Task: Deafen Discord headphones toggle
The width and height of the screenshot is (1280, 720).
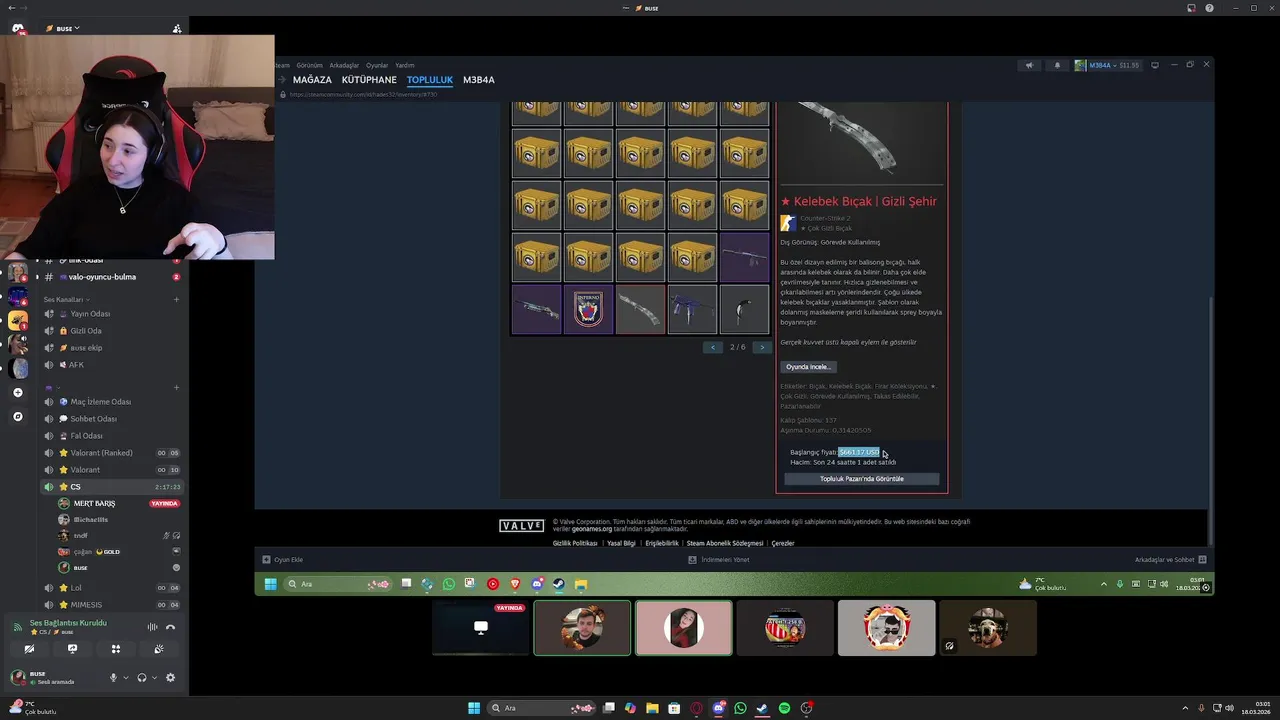Action: [142, 678]
